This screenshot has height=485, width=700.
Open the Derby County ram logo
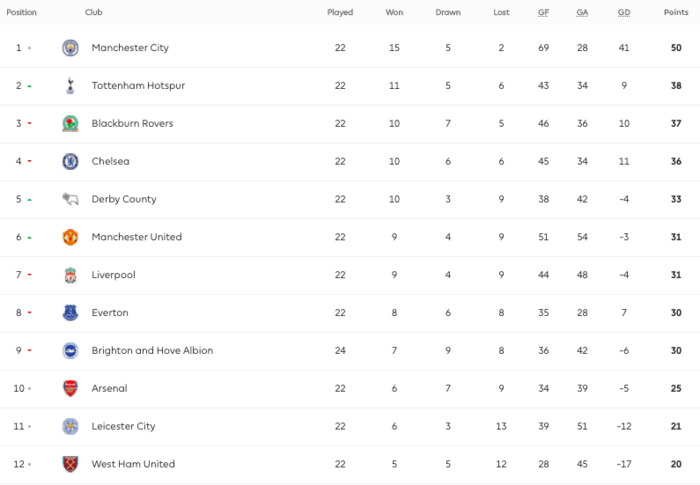(x=70, y=199)
